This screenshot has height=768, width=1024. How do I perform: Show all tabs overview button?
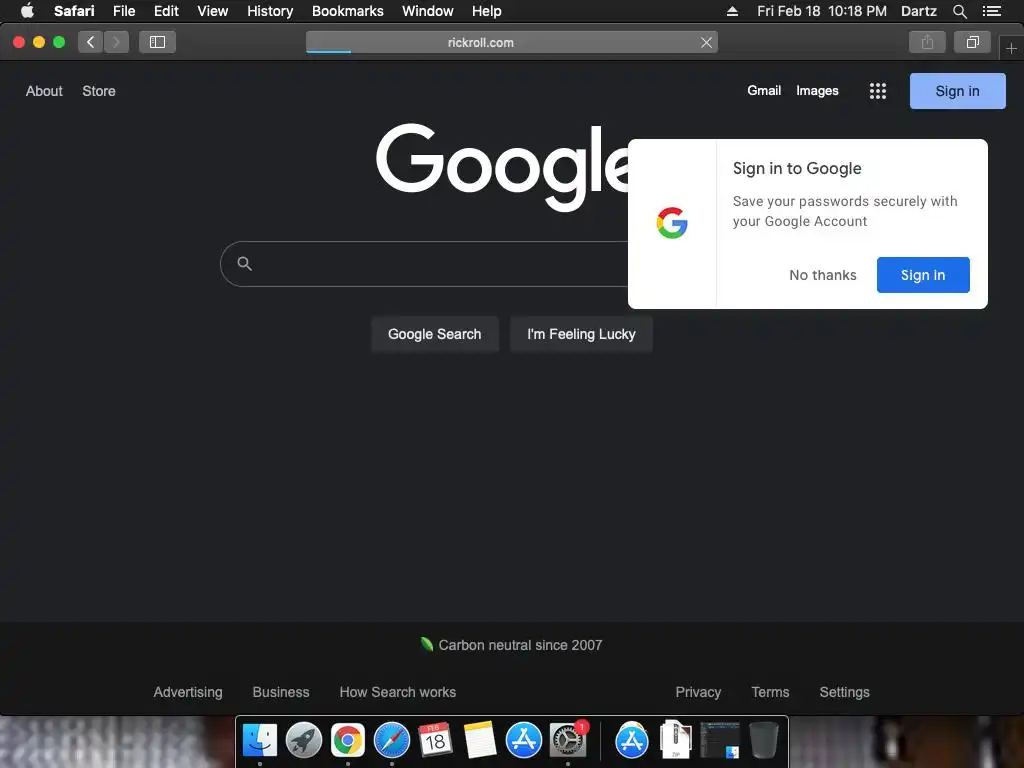(x=972, y=42)
